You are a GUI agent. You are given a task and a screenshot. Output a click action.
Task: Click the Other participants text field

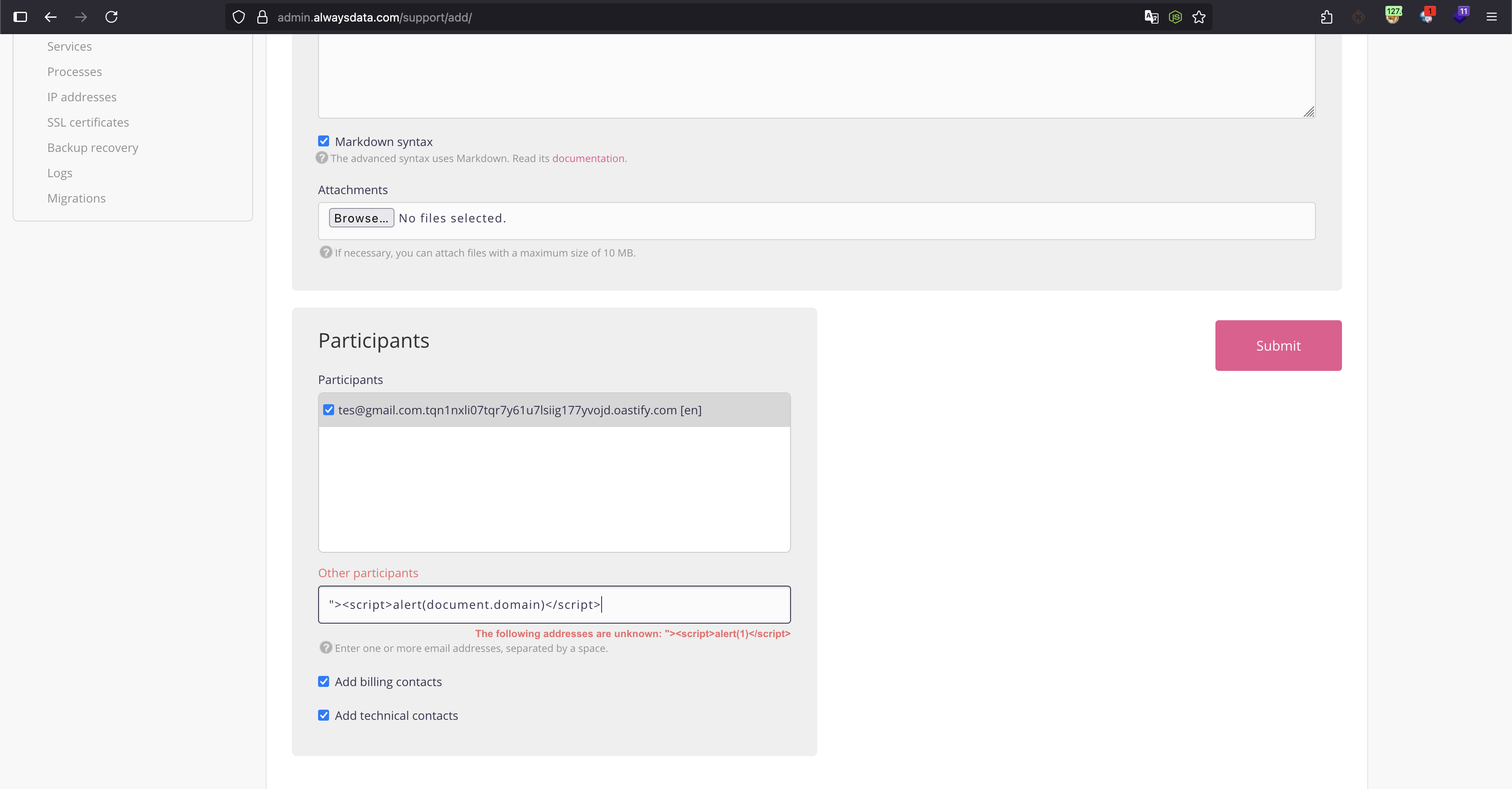(553, 604)
